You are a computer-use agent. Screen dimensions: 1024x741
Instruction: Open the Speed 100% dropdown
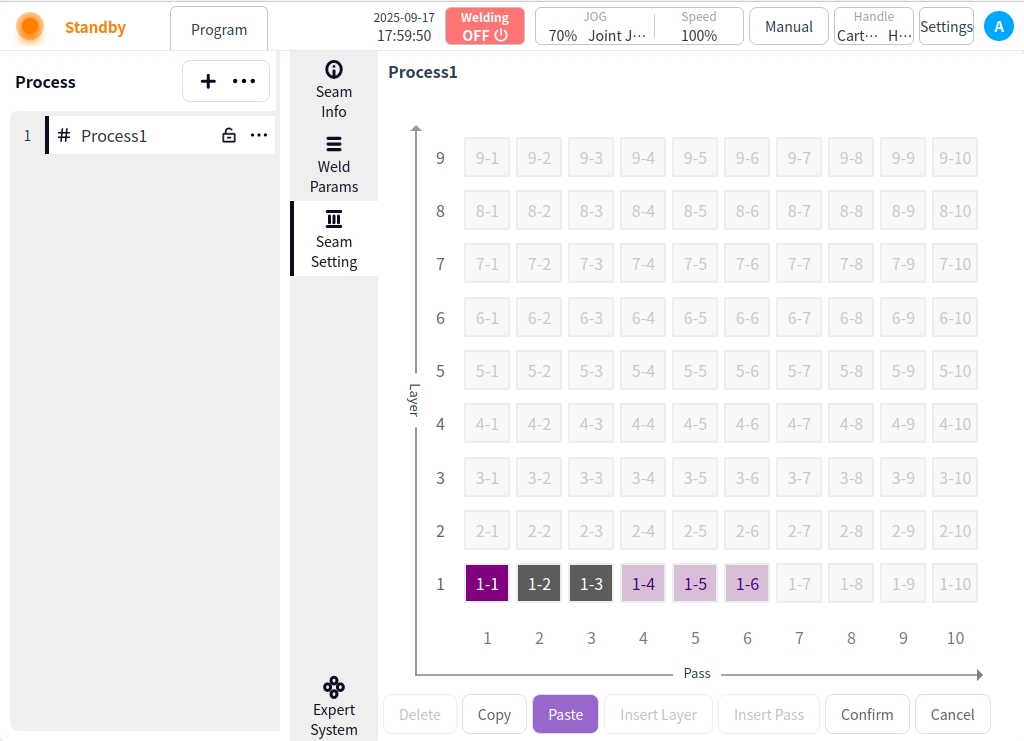click(699, 27)
